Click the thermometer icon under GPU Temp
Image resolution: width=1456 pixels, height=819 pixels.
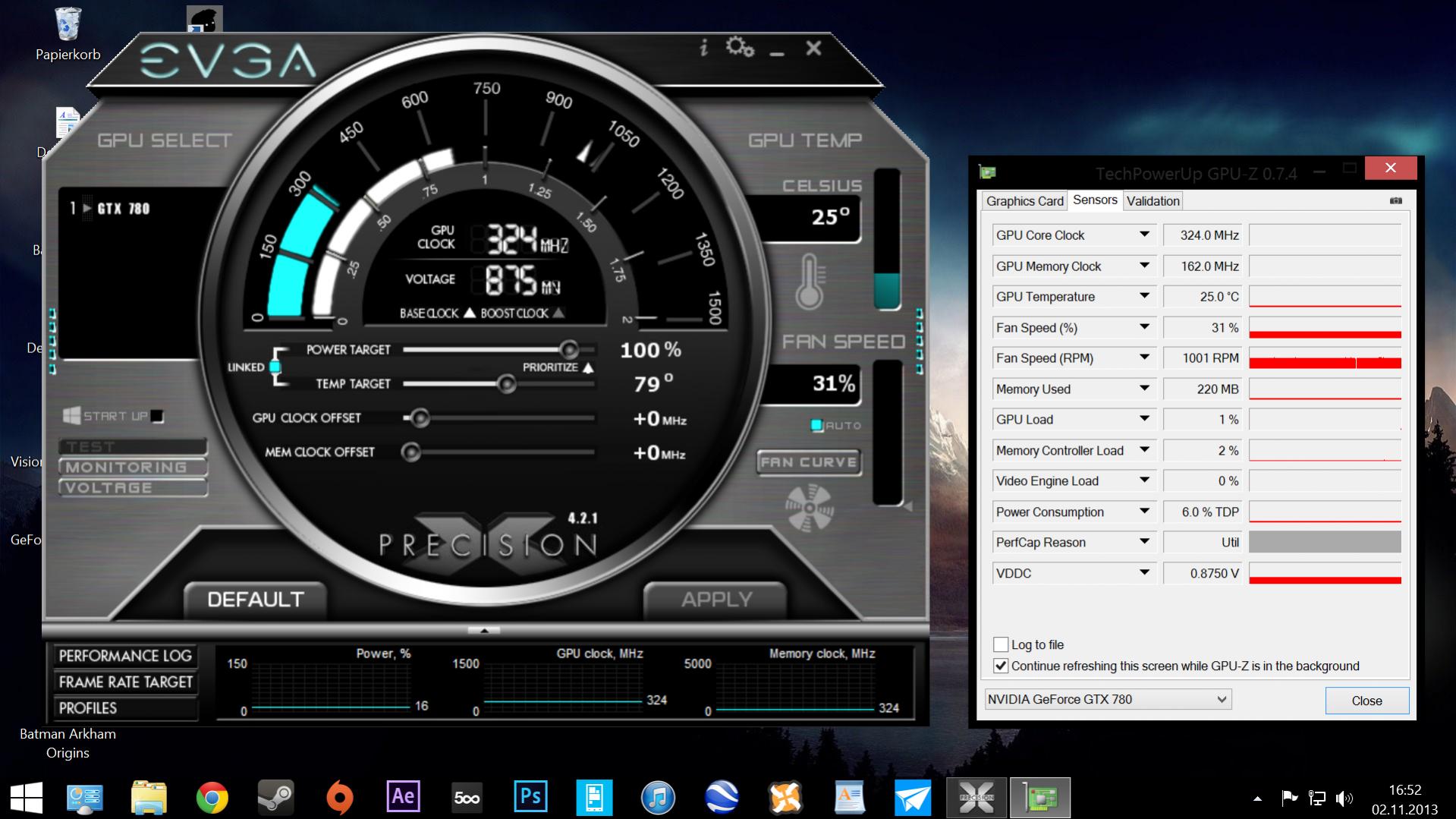coord(810,282)
